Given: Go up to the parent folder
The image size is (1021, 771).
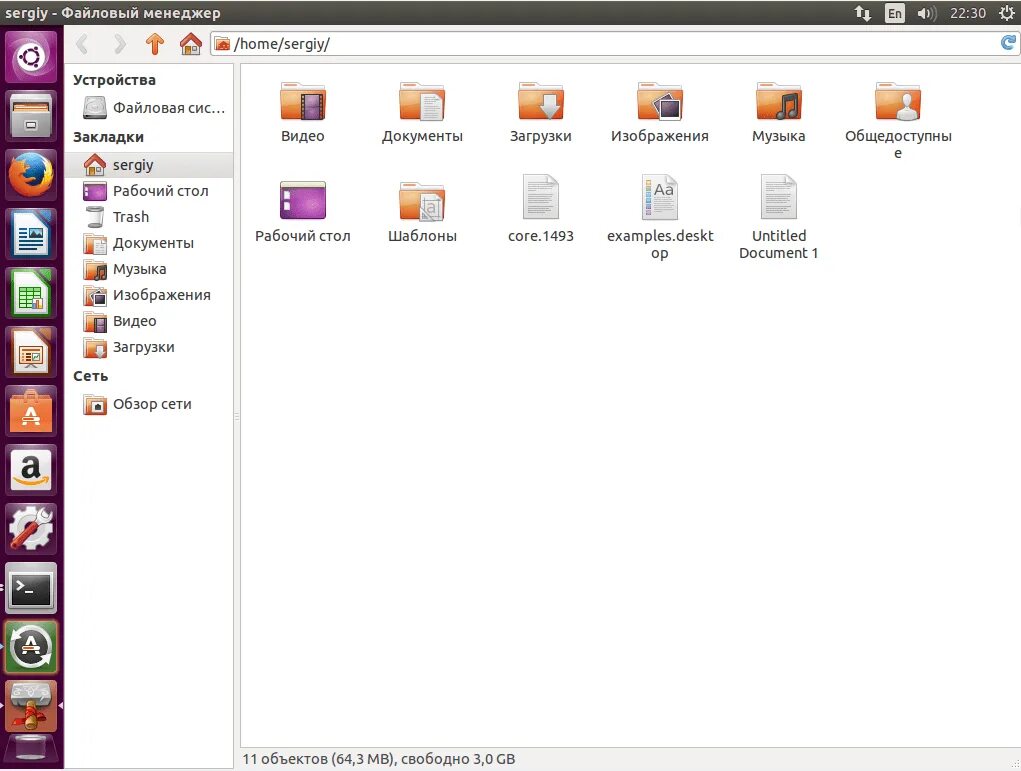Looking at the screenshot, I should click(x=155, y=44).
